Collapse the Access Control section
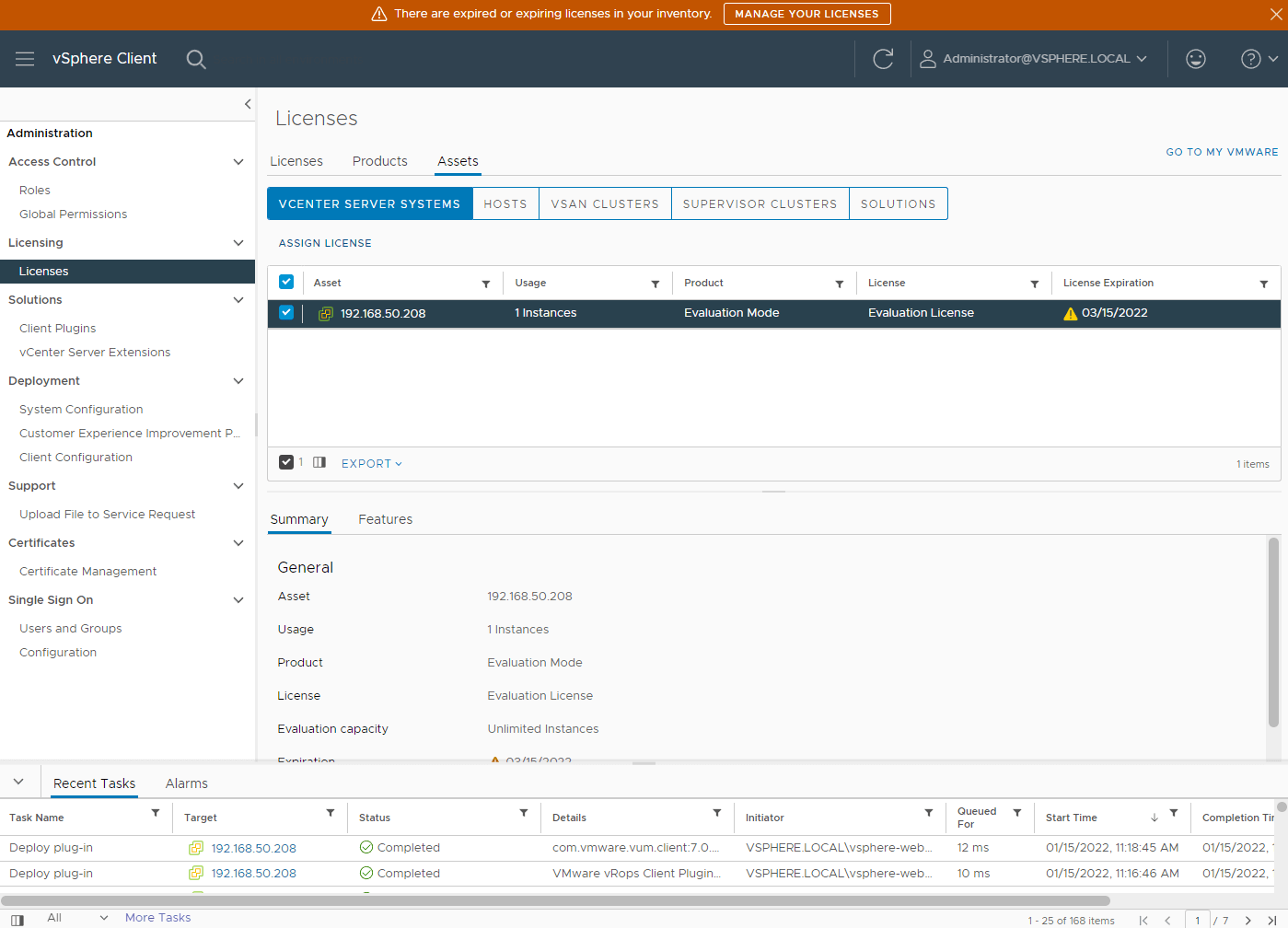The height and width of the screenshot is (928, 1288). tap(238, 162)
